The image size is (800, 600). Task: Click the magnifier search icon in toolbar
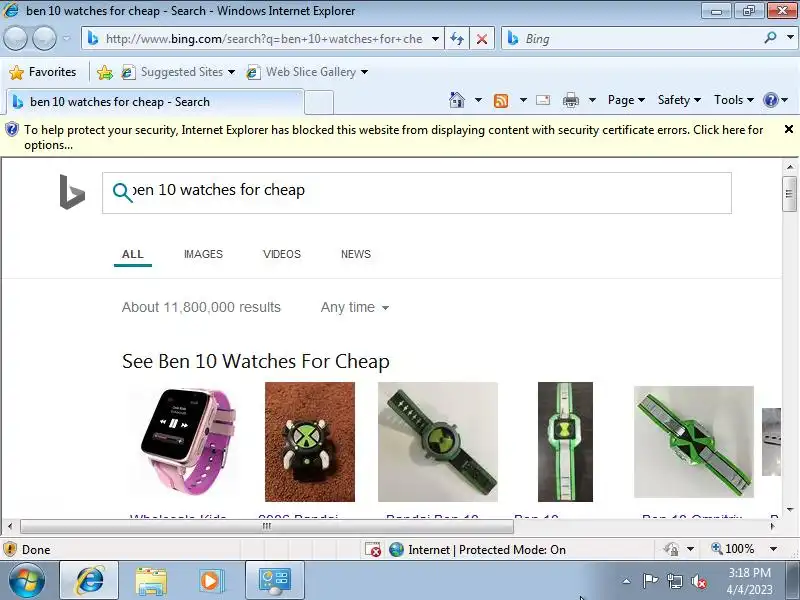pos(770,38)
